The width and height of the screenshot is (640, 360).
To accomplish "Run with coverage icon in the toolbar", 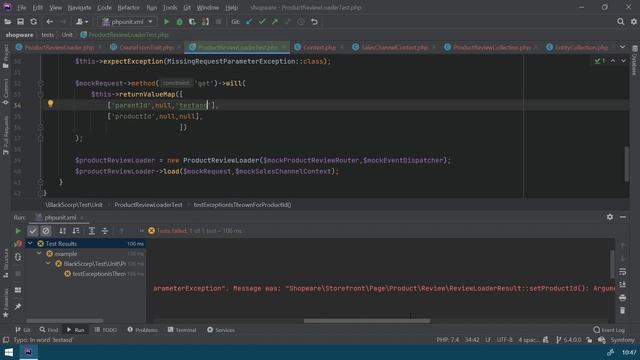I will (192, 22).
